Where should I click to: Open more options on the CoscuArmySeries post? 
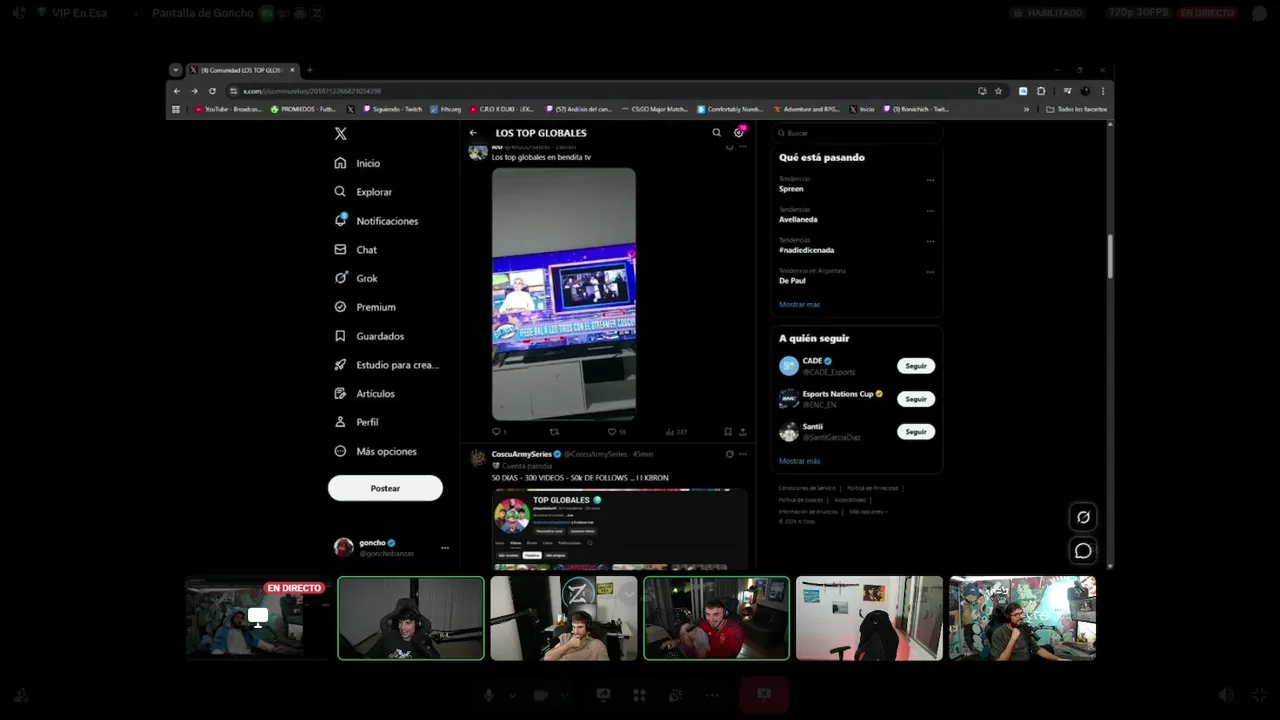(x=742, y=454)
